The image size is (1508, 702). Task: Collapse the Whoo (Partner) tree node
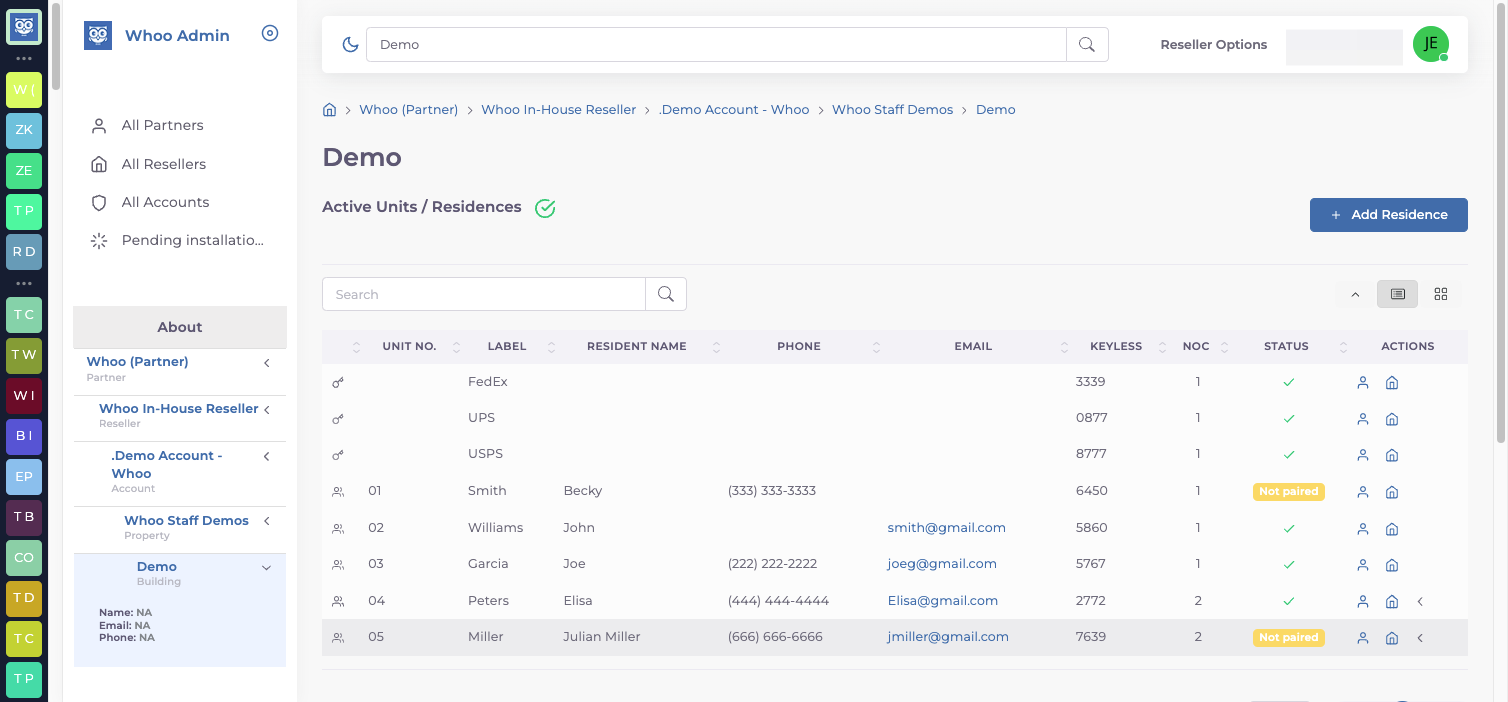(x=267, y=363)
